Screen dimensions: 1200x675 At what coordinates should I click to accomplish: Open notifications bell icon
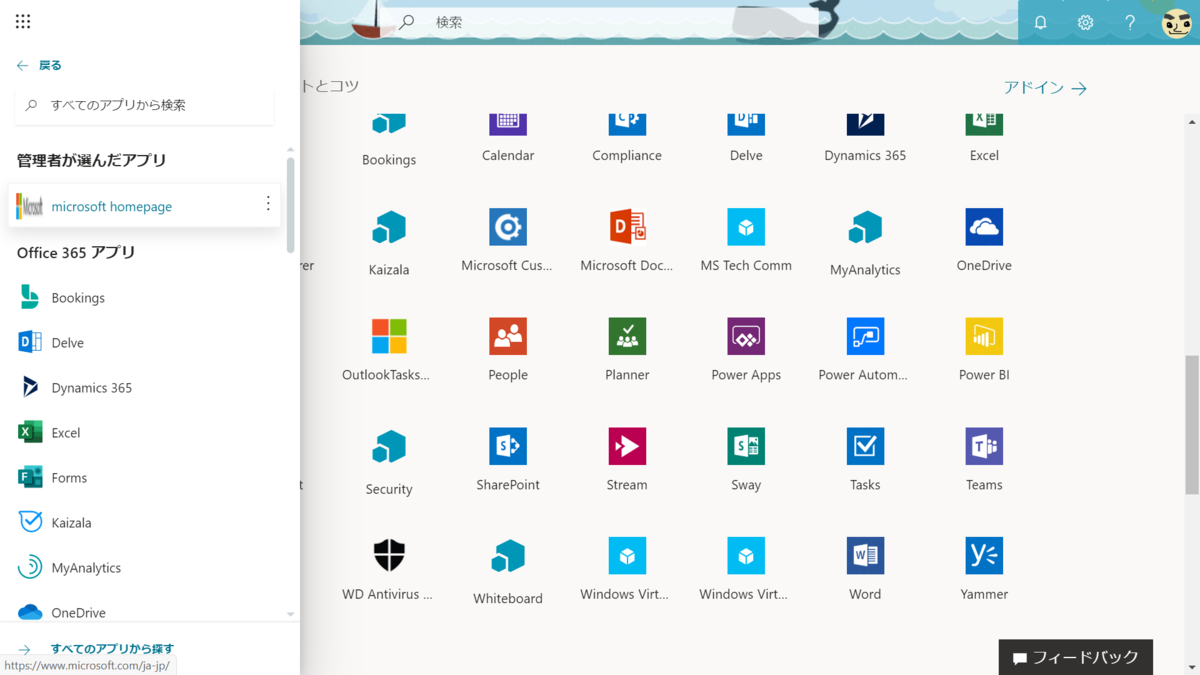pyautogui.click(x=1041, y=22)
